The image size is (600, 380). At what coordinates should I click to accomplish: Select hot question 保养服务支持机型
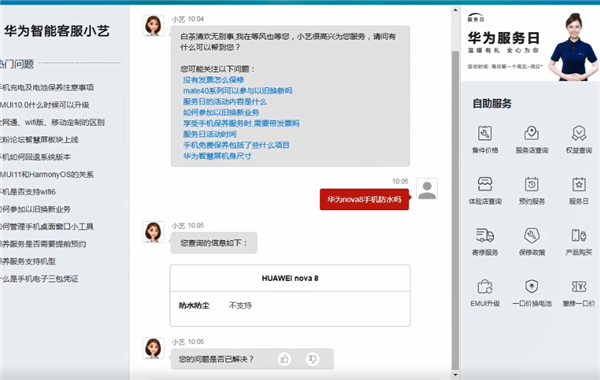point(28,261)
